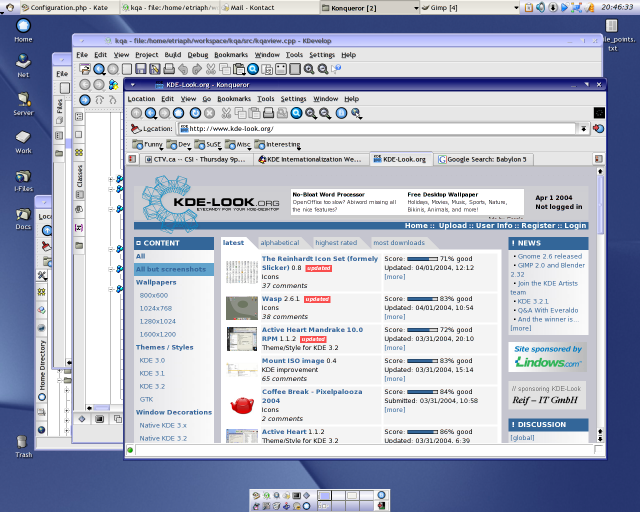Click the Print icon in Konqueror toolbar
Screen dimensions: 640x512
coord(268,113)
